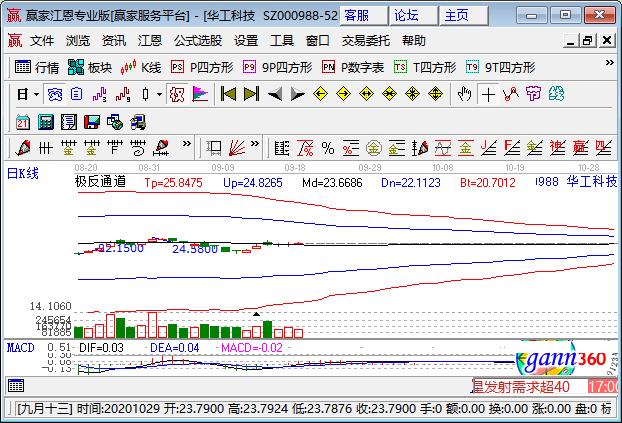
Task: Select the hand pan tool
Action: 465,94
